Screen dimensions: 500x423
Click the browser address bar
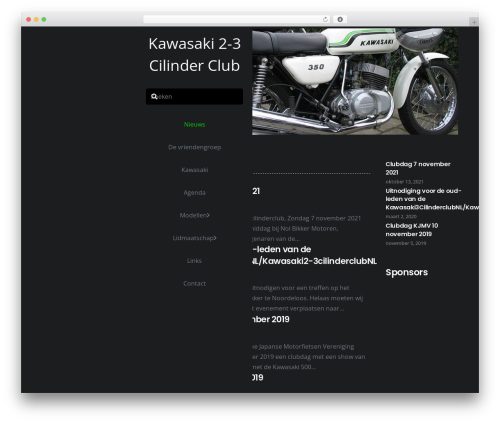(x=237, y=20)
